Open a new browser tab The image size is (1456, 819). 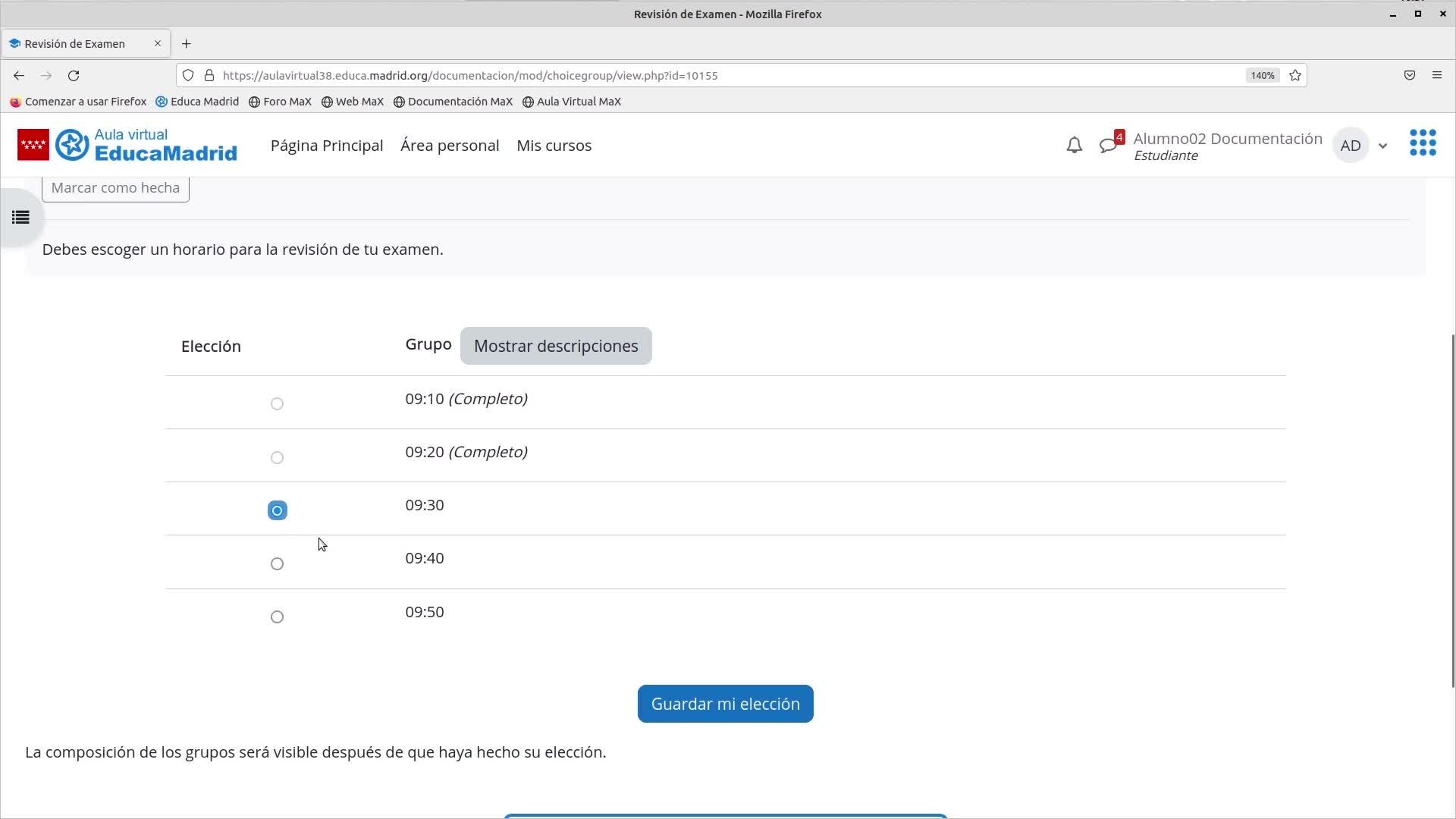[186, 43]
